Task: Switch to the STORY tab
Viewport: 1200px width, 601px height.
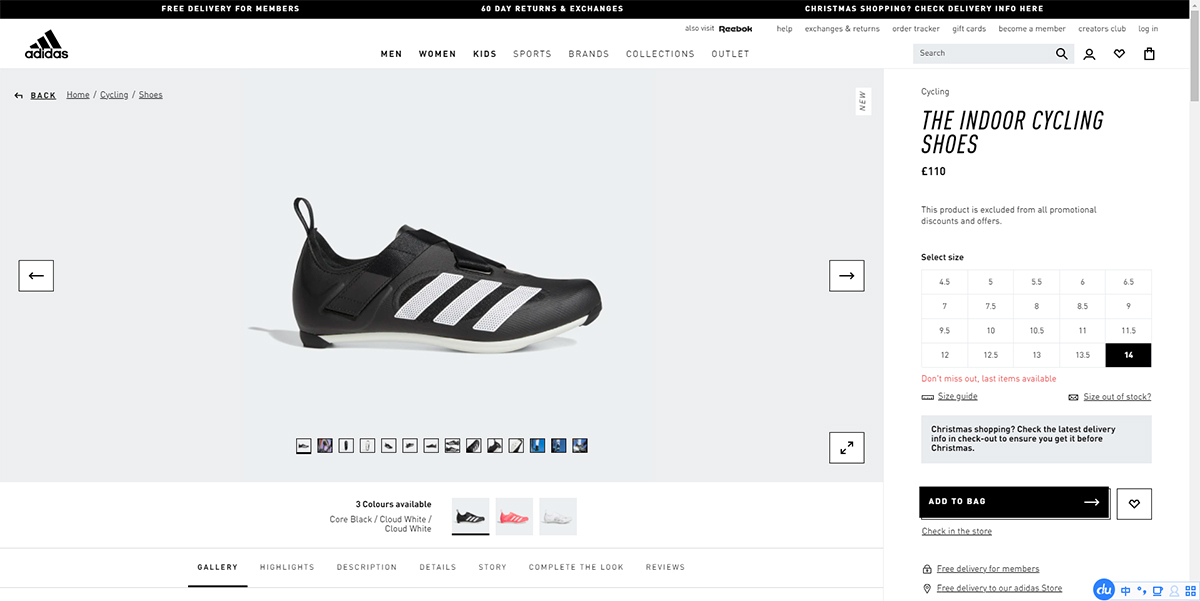Action: click(x=492, y=567)
